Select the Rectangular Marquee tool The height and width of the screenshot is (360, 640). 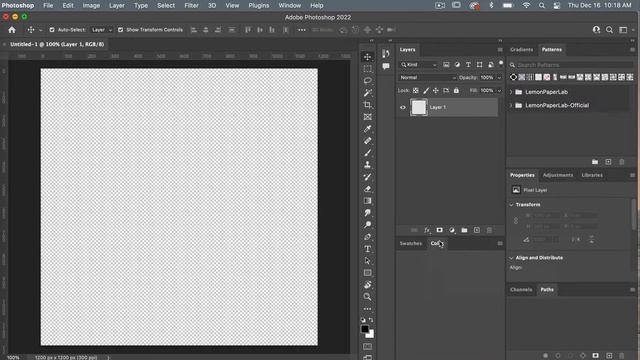(367, 69)
